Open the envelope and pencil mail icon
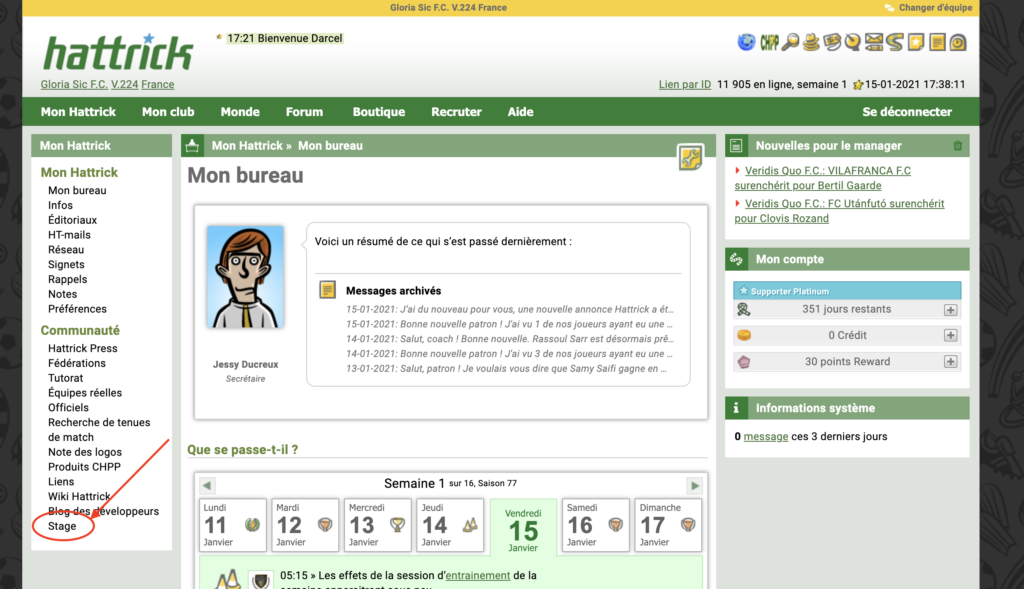The width and height of the screenshot is (1024, 589). tap(874, 42)
